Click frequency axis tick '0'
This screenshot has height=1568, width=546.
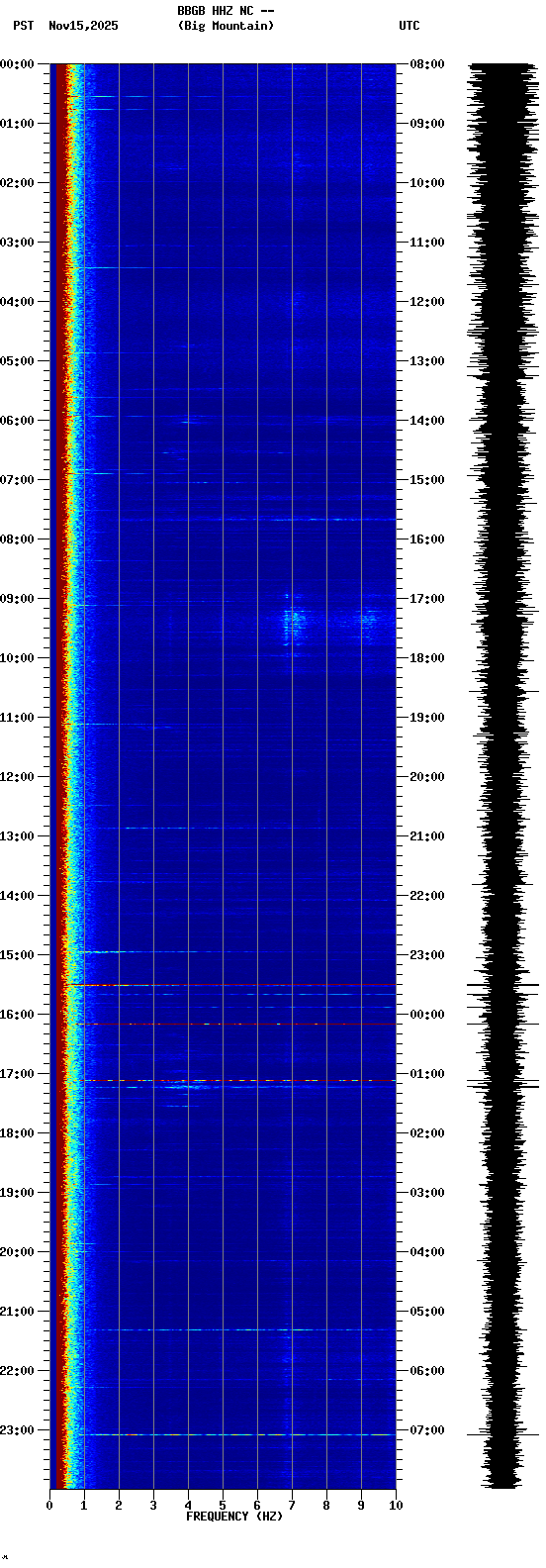coord(49,1506)
